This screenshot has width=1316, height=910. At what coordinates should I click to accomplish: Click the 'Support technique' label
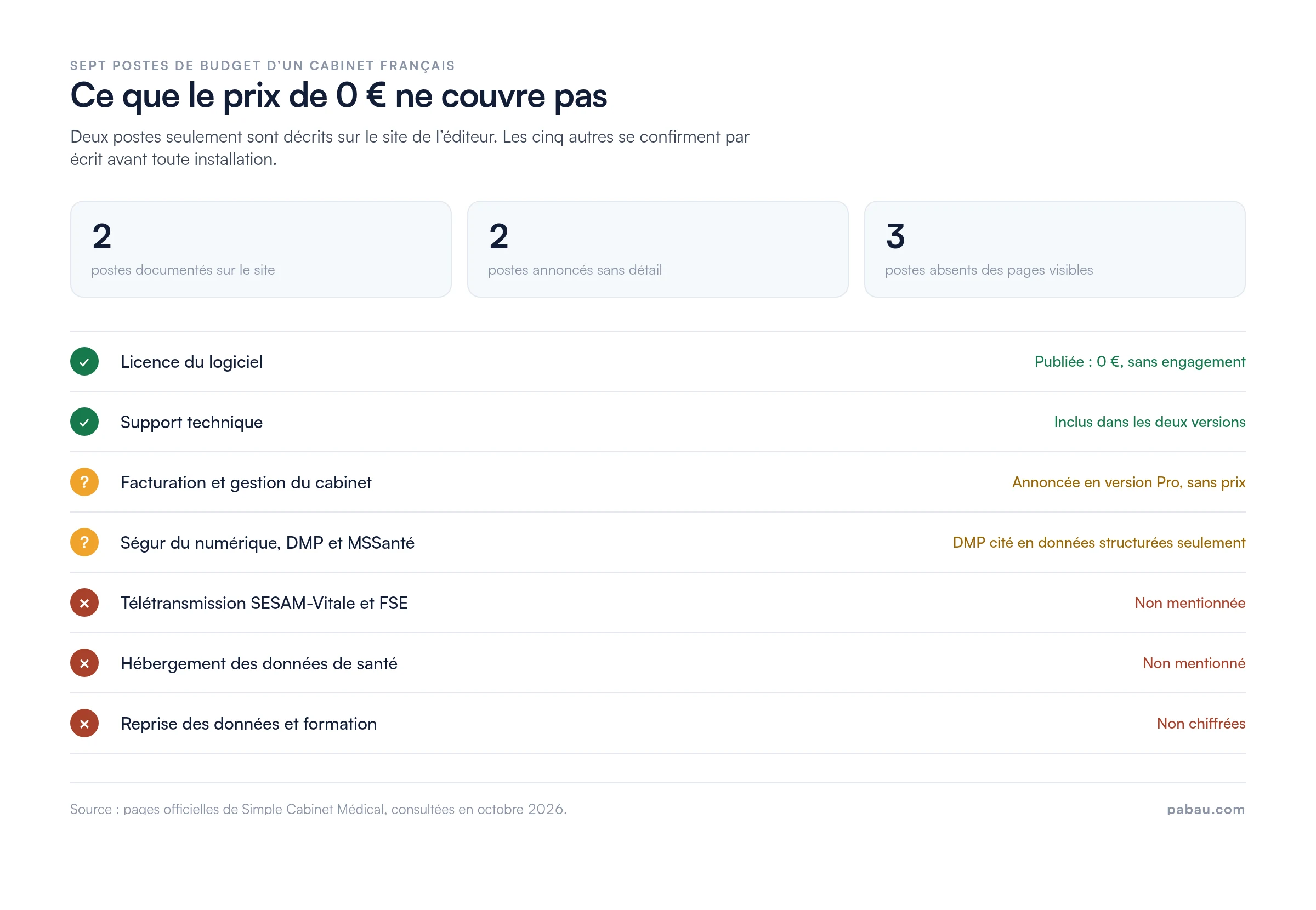191,423
